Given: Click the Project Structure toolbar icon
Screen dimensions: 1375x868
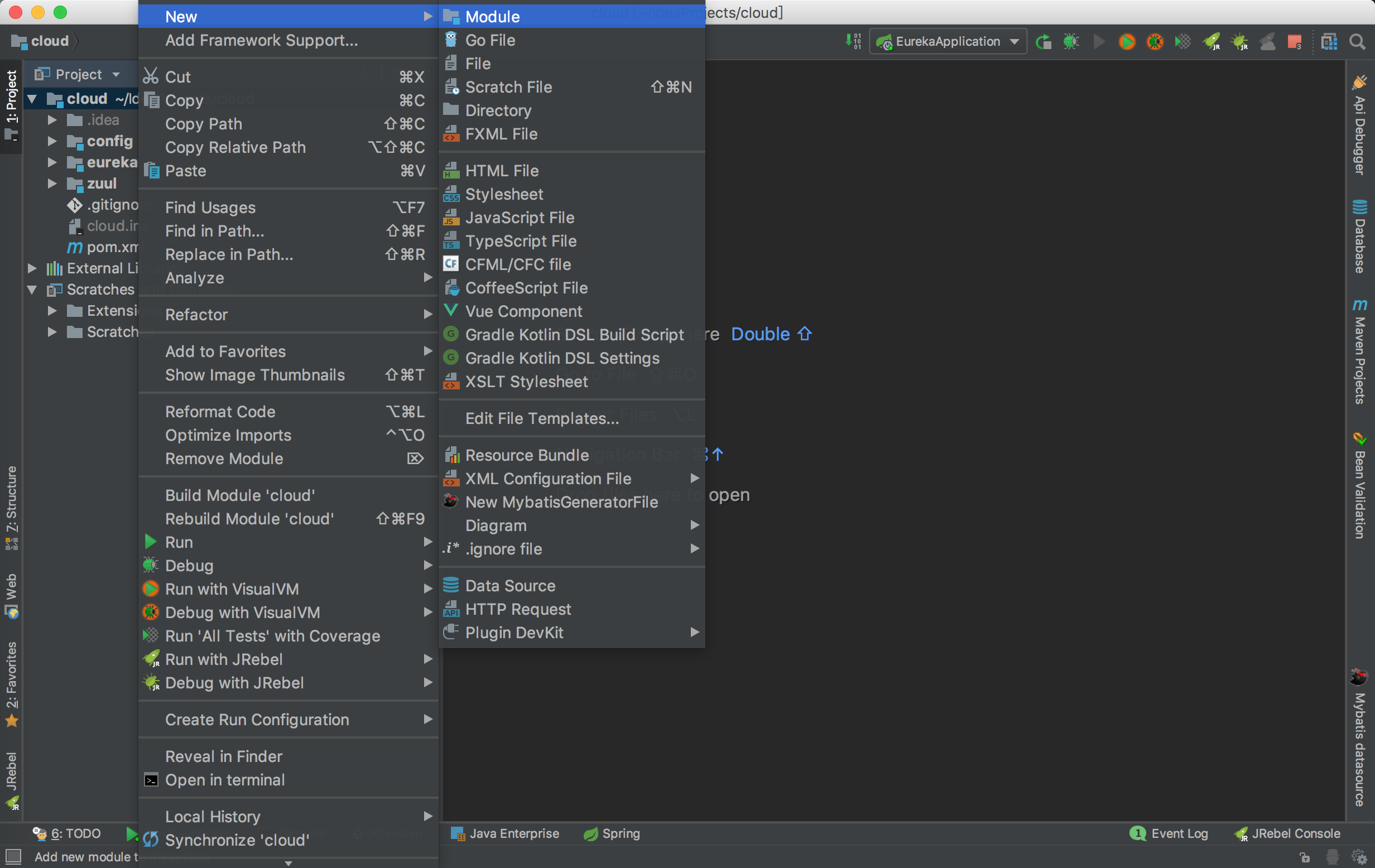Looking at the screenshot, I should (x=1329, y=42).
